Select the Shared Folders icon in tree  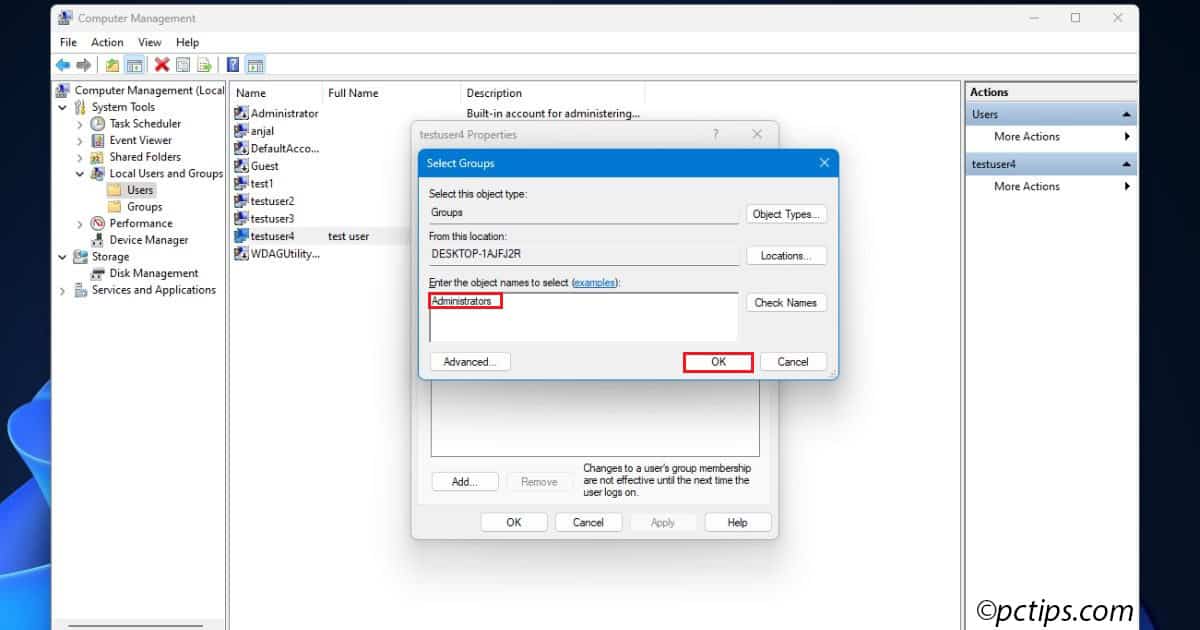[97, 157]
